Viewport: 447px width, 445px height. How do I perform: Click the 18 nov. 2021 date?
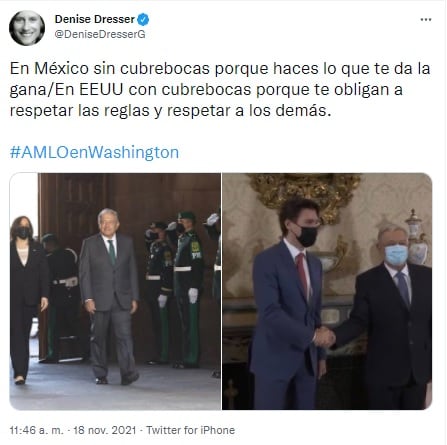pyautogui.click(x=105, y=430)
